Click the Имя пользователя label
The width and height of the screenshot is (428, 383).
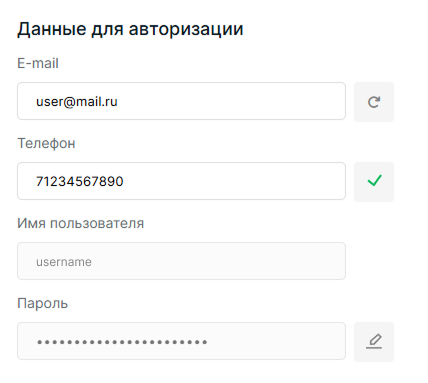(x=81, y=223)
